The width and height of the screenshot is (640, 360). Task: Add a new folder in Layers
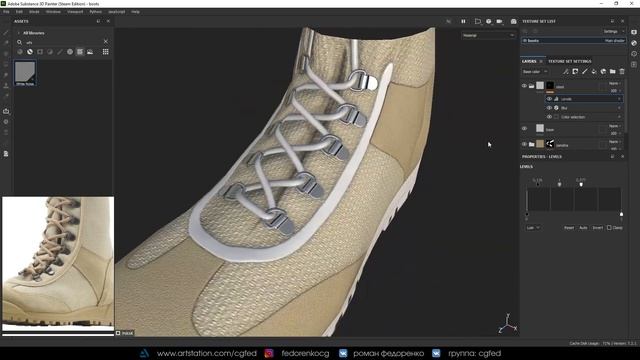pos(613,71)
